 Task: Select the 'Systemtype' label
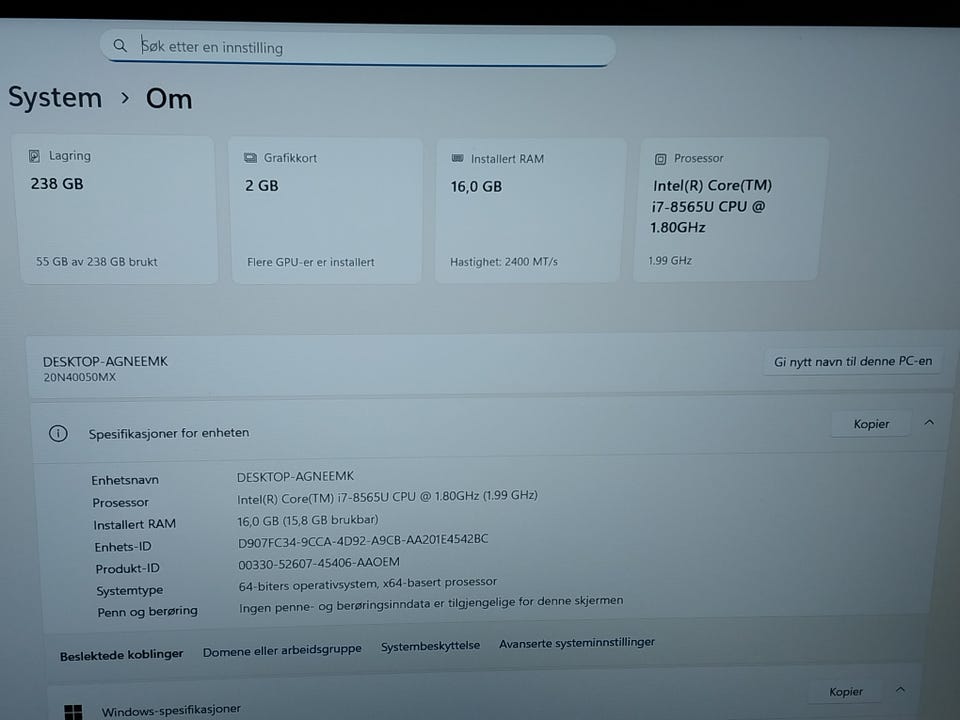[129, 590]
